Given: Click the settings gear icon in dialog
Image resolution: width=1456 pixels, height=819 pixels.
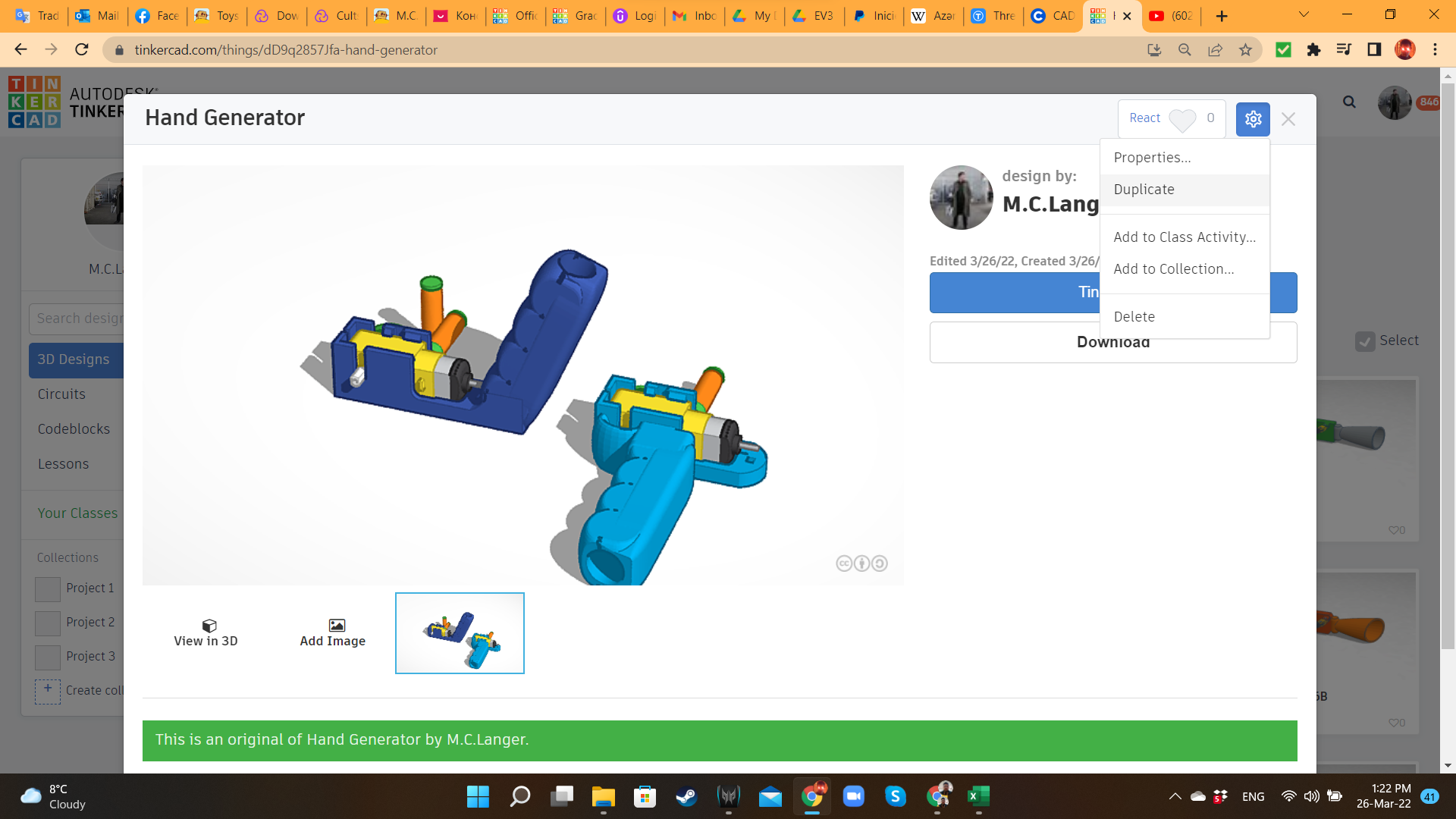Looking at the screenshot, I should tap(1253, 119).
